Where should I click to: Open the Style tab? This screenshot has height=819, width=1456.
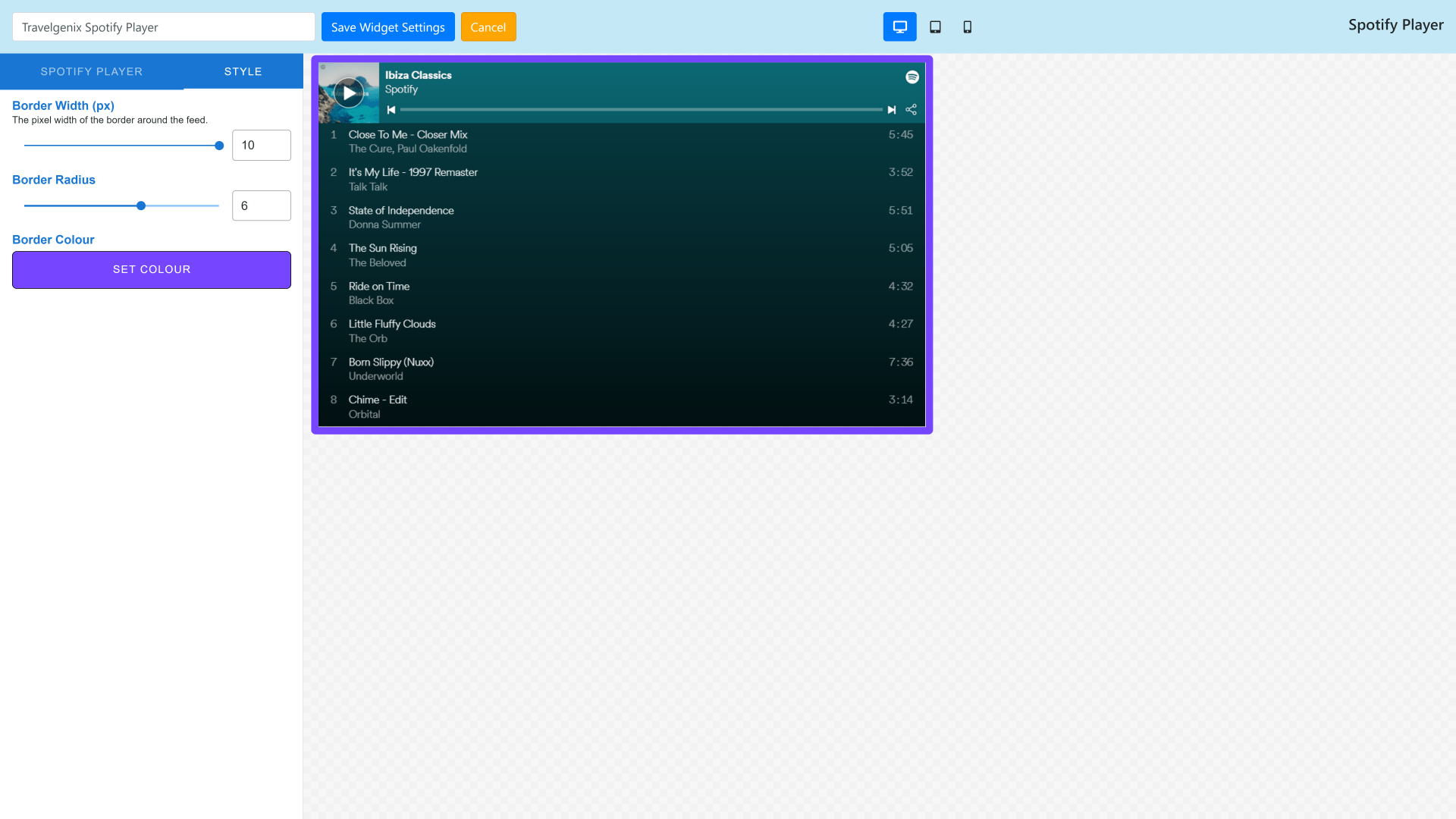[243, 71]
